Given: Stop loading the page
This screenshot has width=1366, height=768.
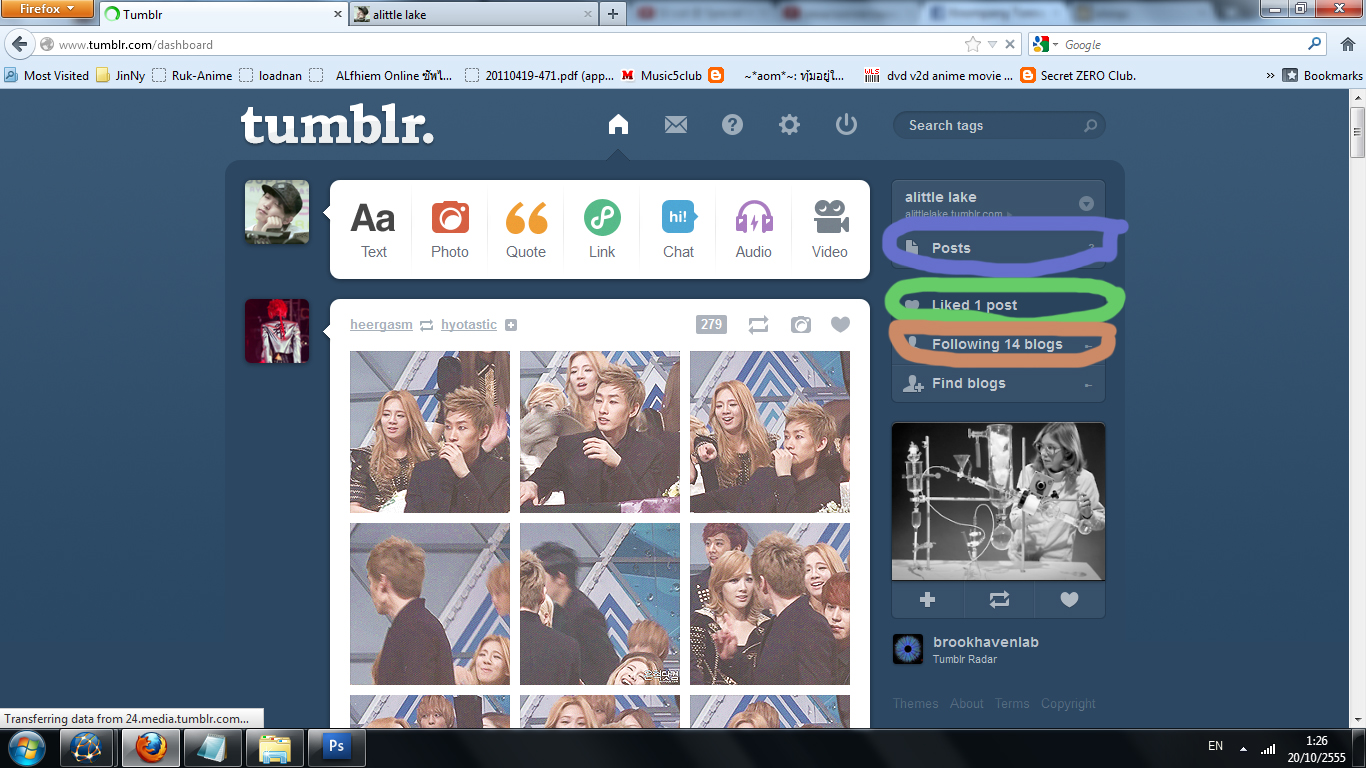Looking at the screenshot, I should (x=1010, y=44).
